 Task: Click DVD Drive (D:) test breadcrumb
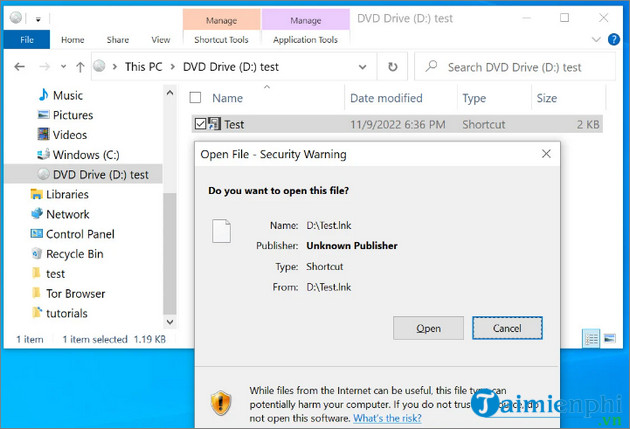click(231, 67)
